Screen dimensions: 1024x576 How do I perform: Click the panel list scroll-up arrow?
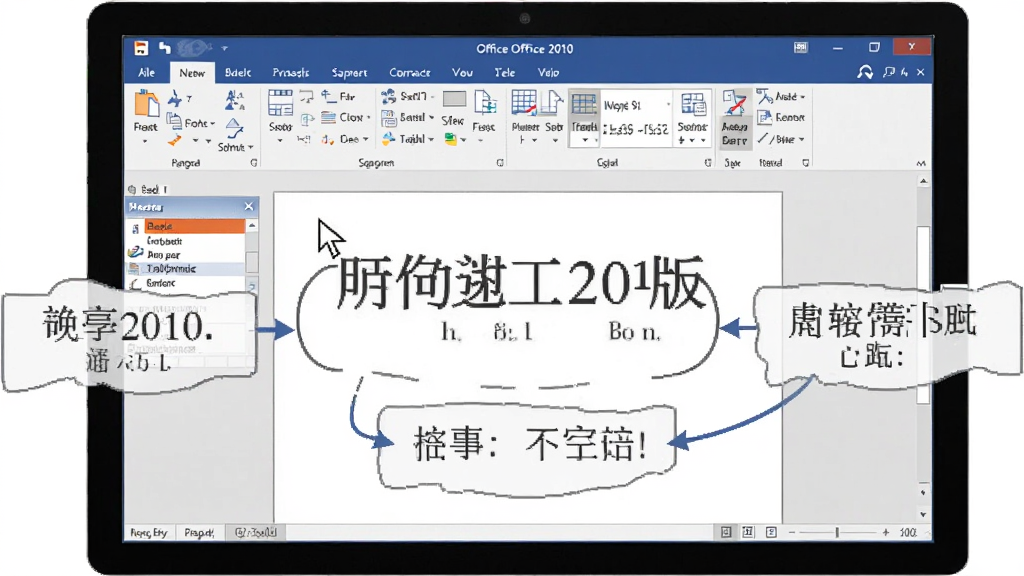[x=252, y=225]
